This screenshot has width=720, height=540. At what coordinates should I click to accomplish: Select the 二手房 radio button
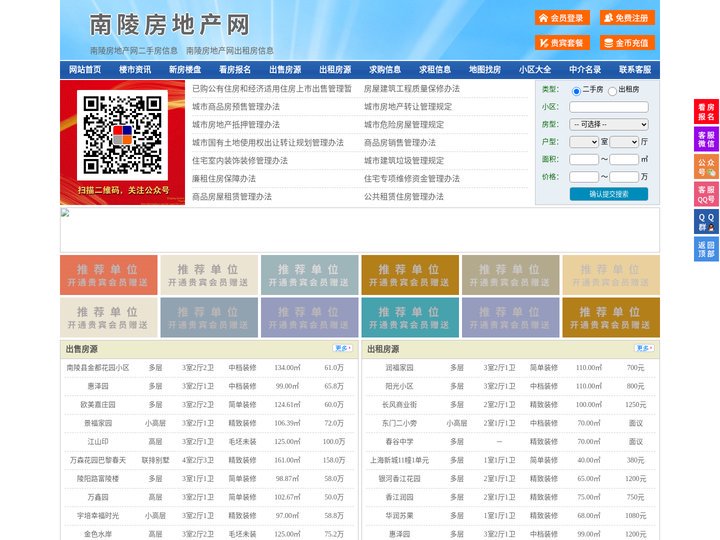[x=576, y=91]
